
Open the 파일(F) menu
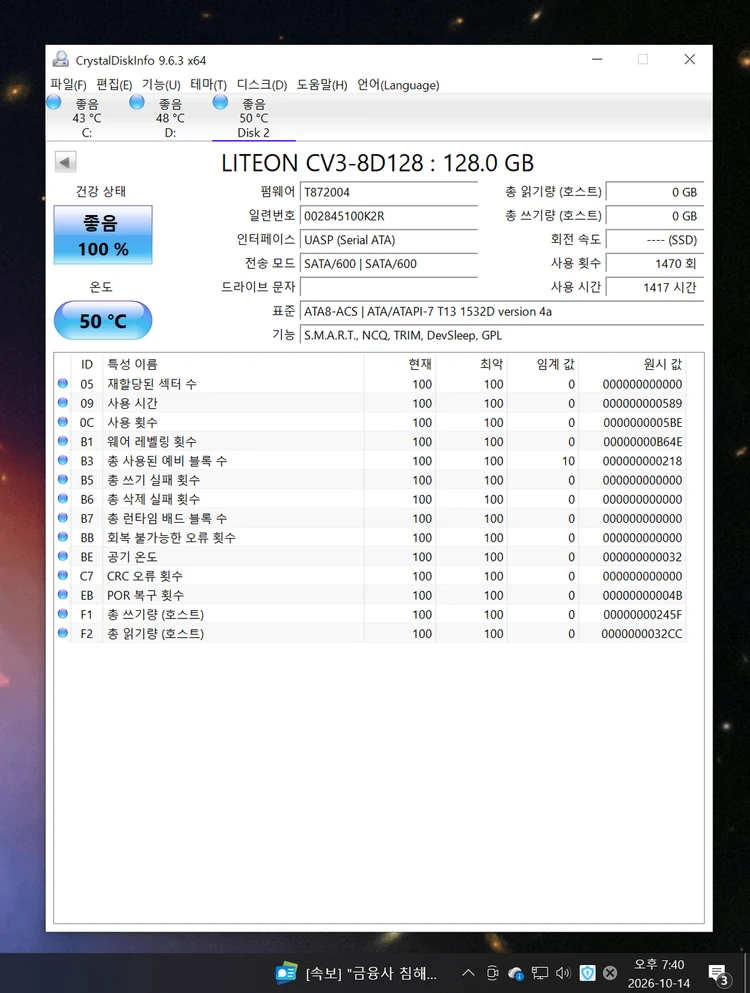(x=68, y=84)
